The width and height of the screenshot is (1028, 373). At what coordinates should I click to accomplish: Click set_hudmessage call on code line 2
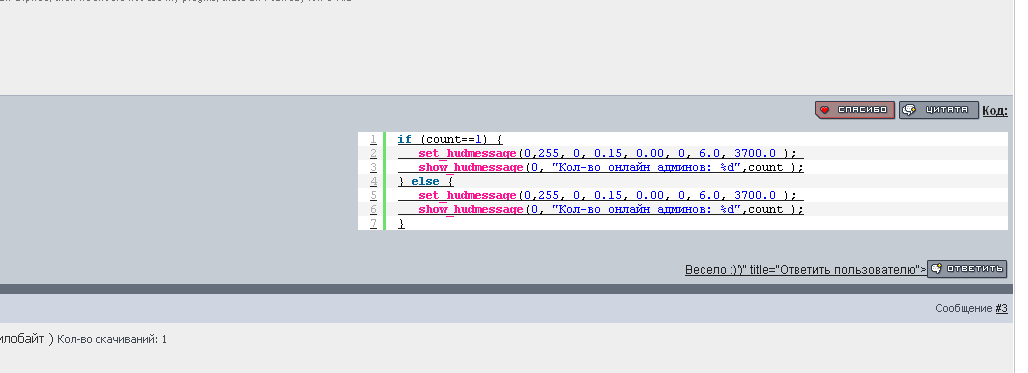coord(467,153)
